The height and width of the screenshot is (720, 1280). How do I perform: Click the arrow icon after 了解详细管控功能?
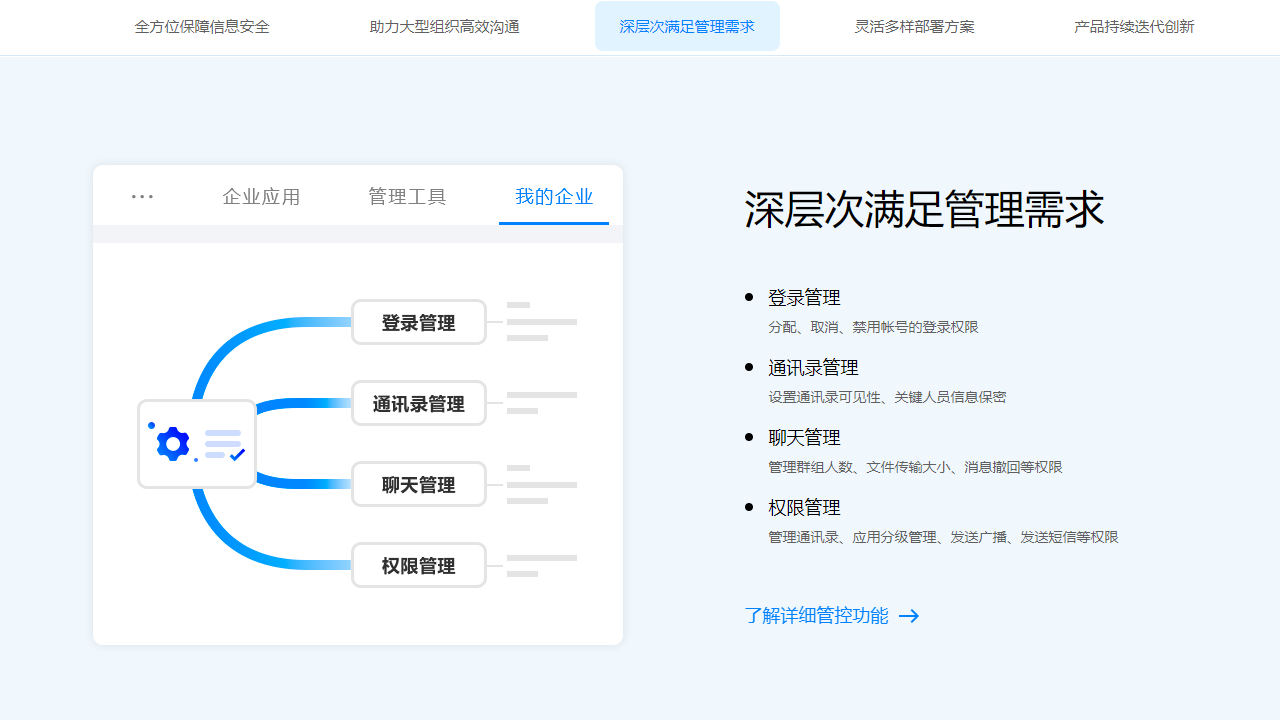909,616
